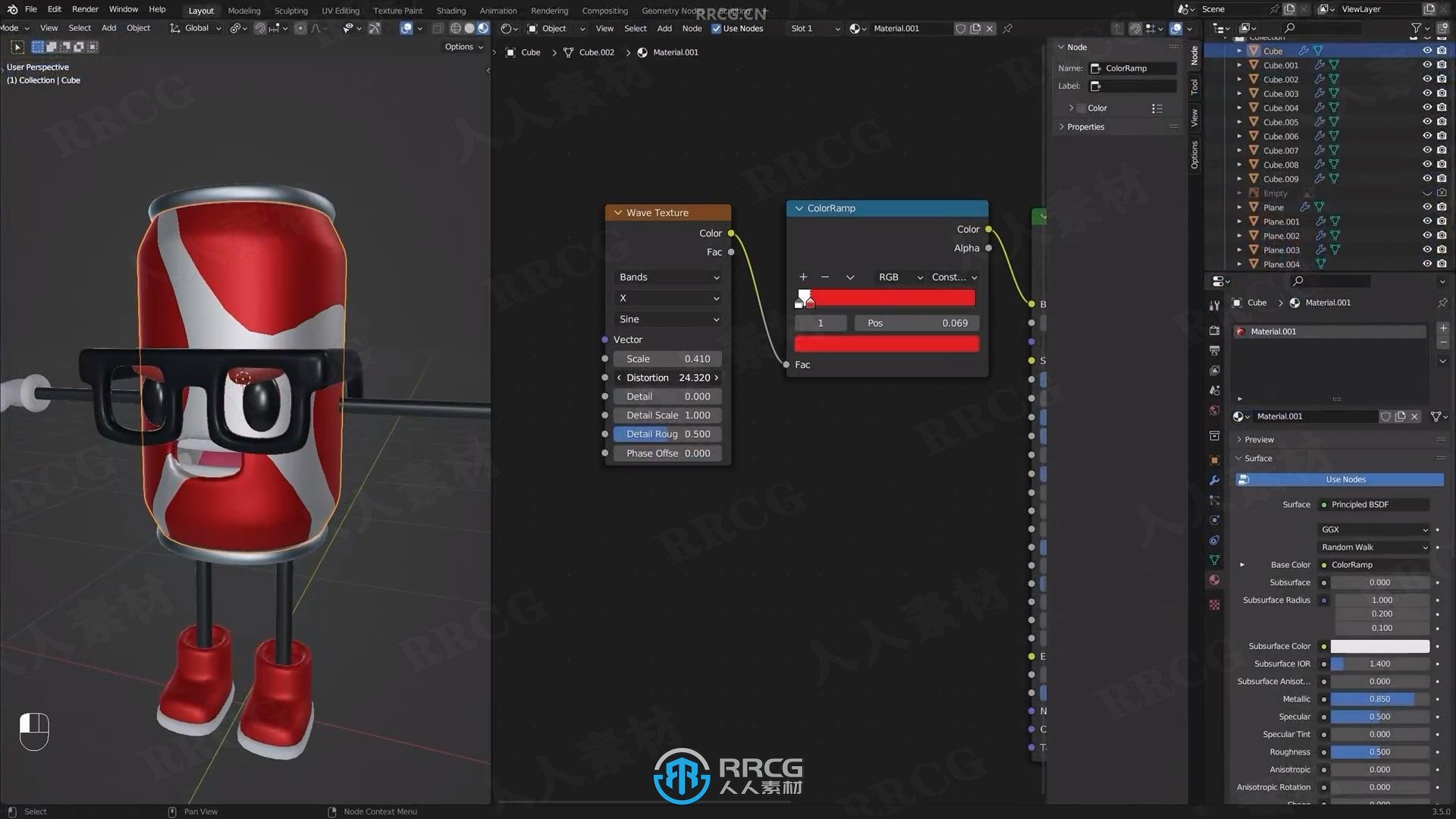This screenshot has height=819, width=1456.
Task: Open the Modifier properties wrench icon
Action: click(1215, 480)
